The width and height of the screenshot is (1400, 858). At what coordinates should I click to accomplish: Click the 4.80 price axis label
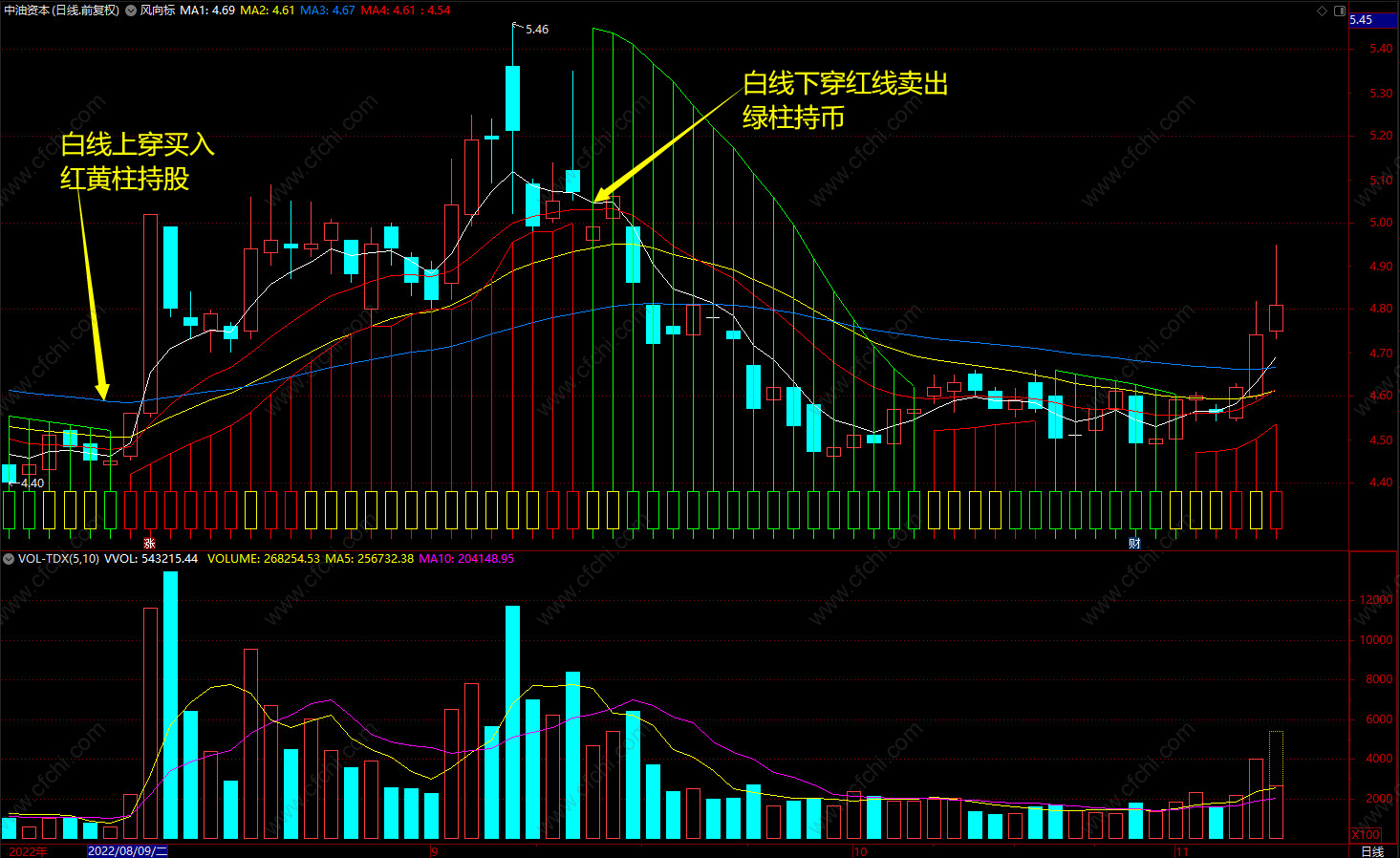point(1381,310)
